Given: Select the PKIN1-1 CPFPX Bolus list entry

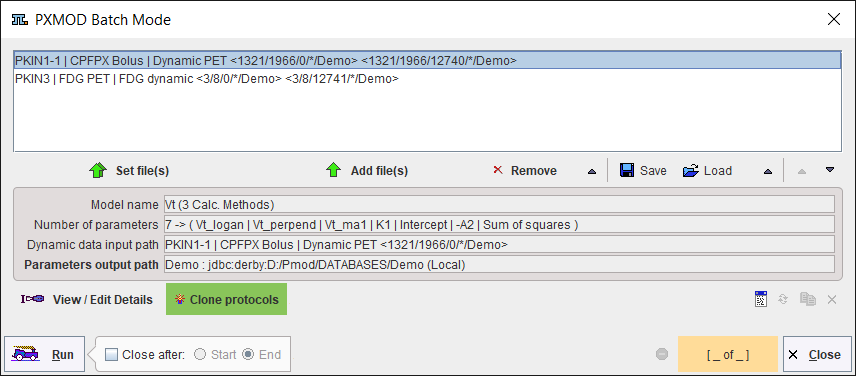Looking at the screenshot, I should tap(427, 61).
